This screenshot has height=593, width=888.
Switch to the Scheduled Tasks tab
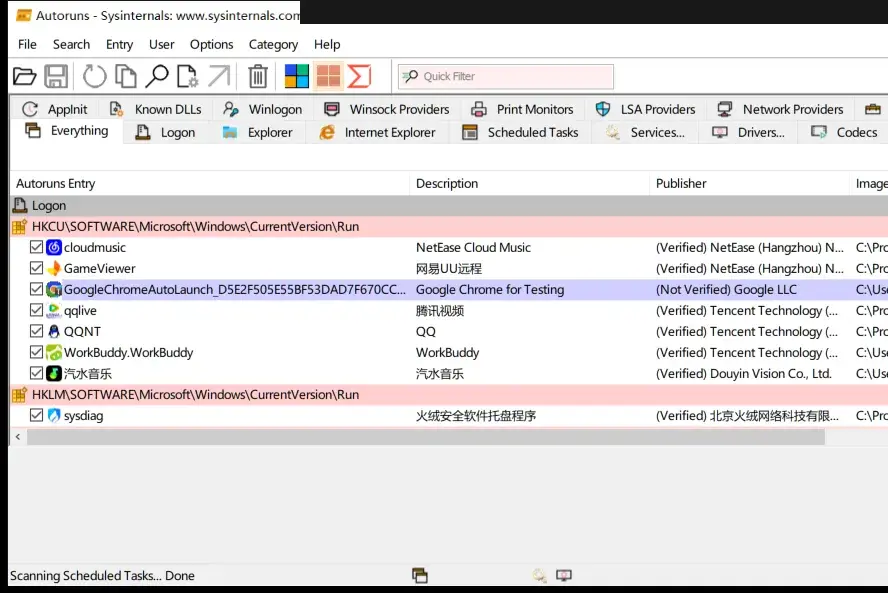(x=520, y=133)
